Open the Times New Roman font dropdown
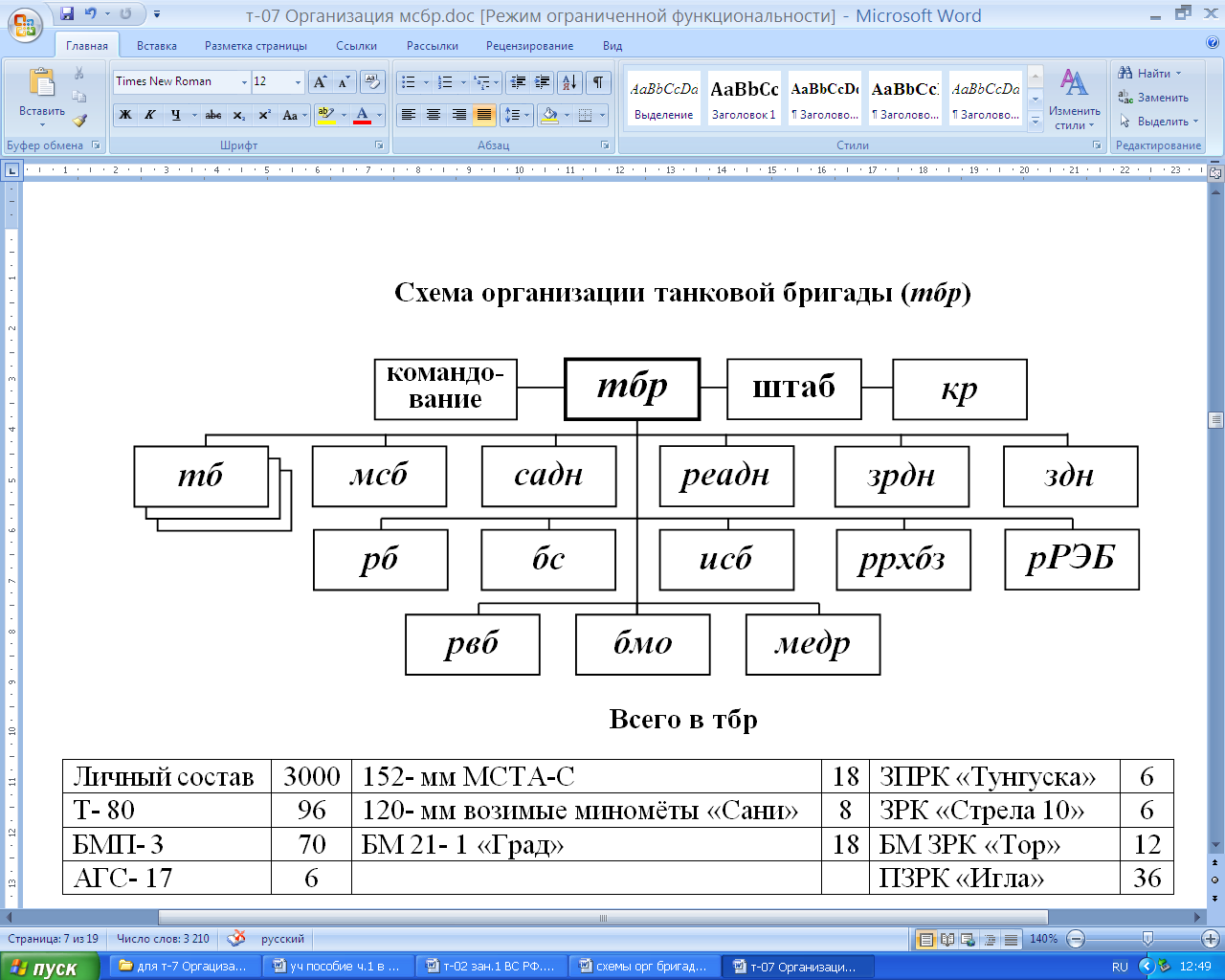The image size is (1225, 980). pyautogui.click(x=182, y=82)
